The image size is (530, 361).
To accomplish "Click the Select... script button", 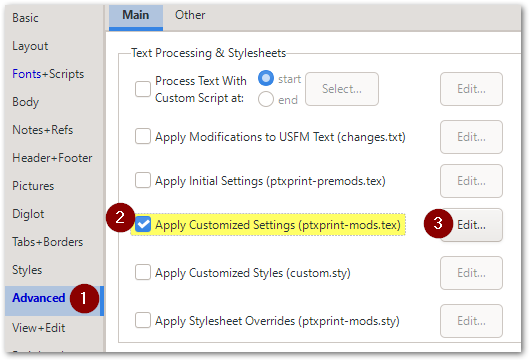I will point(342,89).
